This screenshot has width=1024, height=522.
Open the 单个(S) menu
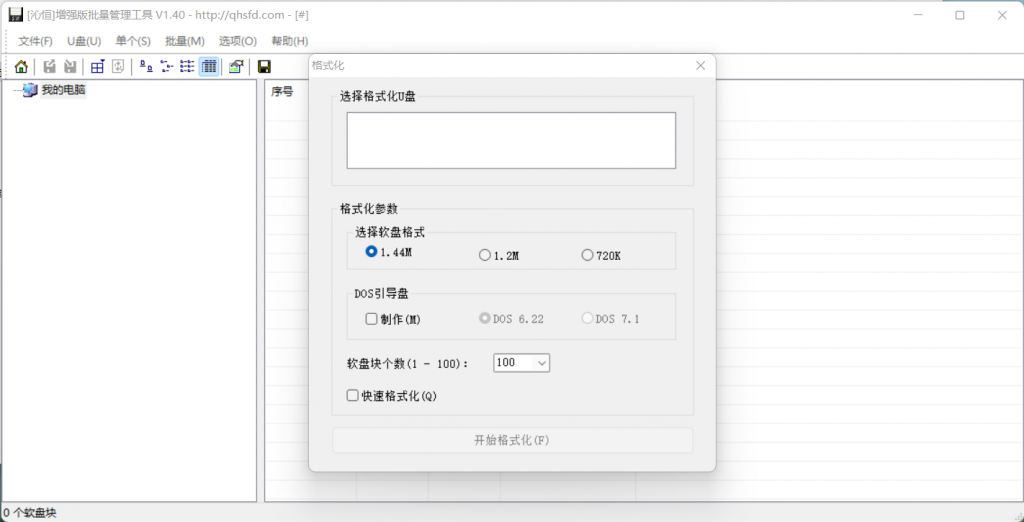click(133, 41)
